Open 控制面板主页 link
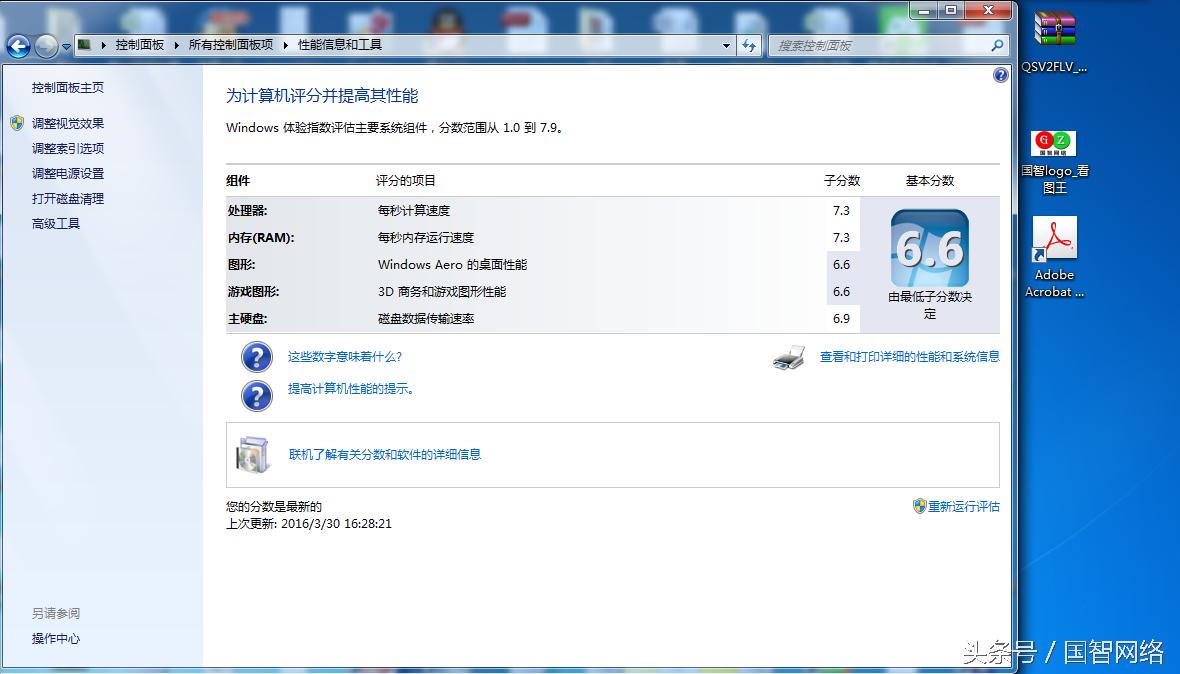Screen dimensions: 1180x674 (x=68, y=88)
